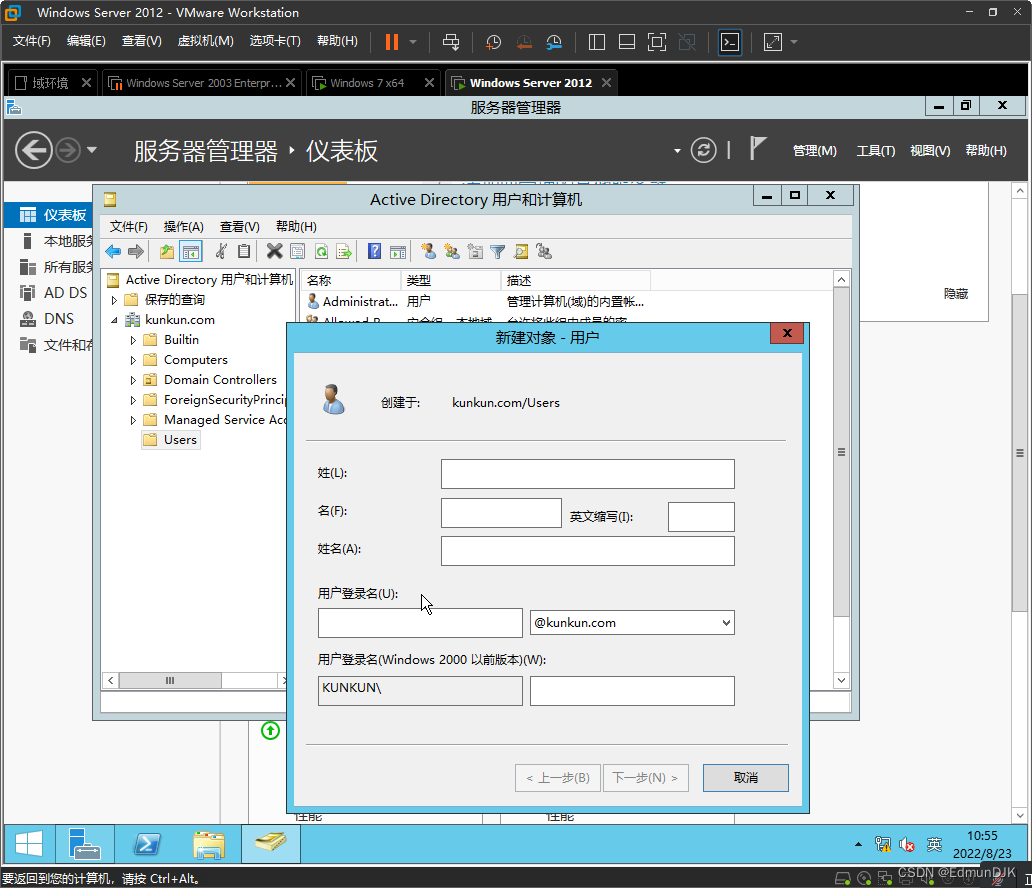Click VMware take snapshot clock icon
1032x888 pixels.
click(x=493, y=42)
